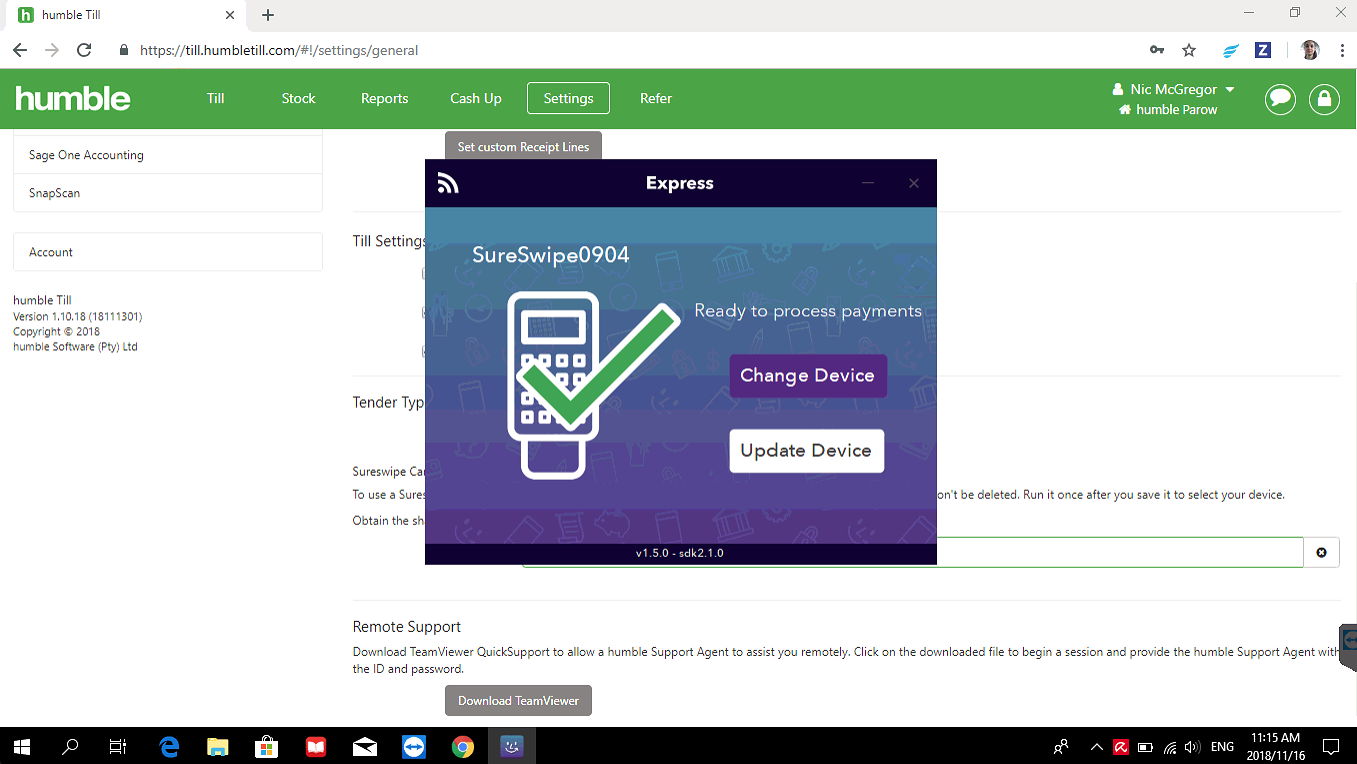Viewport: 1357px width, 764px height.
Task: Click the card terminal checkmark graphic
Action: (x=593, y=384)
